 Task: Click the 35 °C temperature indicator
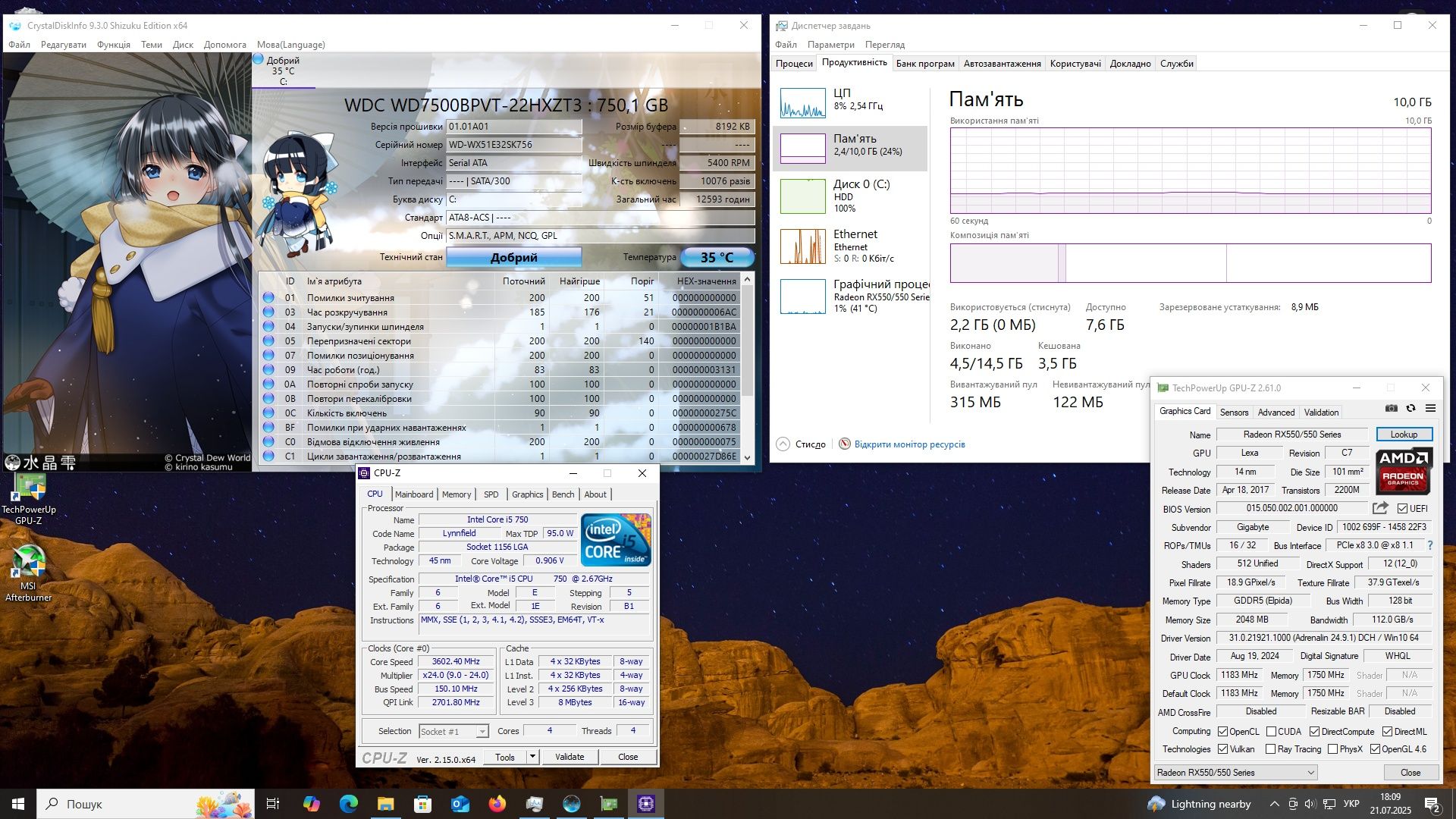tap(717, 257)
